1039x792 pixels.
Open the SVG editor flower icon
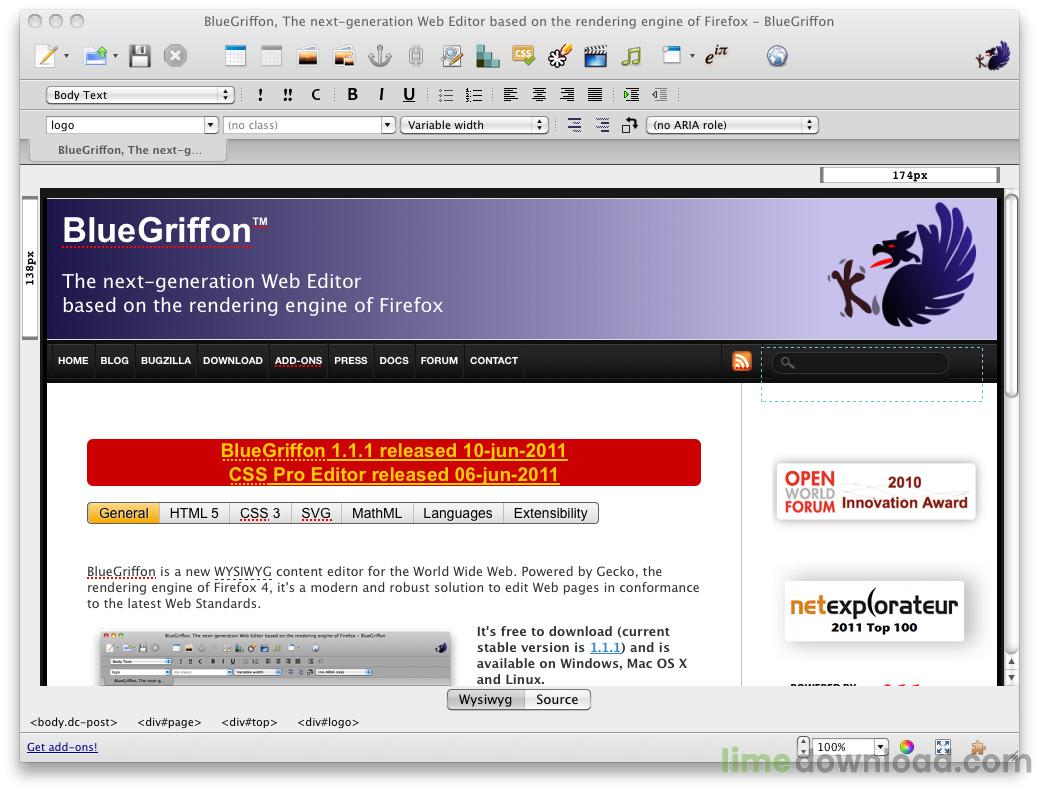click(559, 56)
